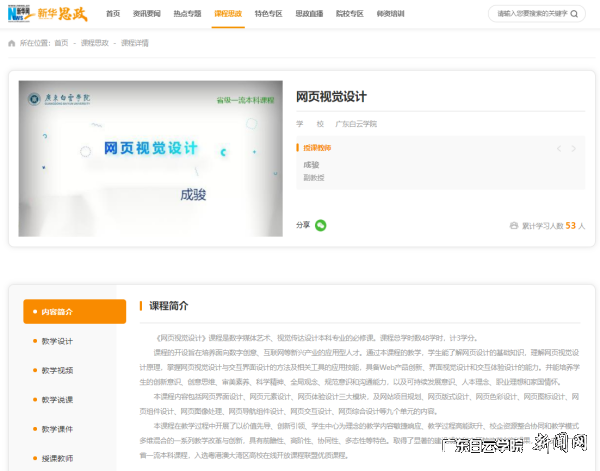Go to 热点专题 in top navigation
600x471 pixels.
(x=188, y=14)
